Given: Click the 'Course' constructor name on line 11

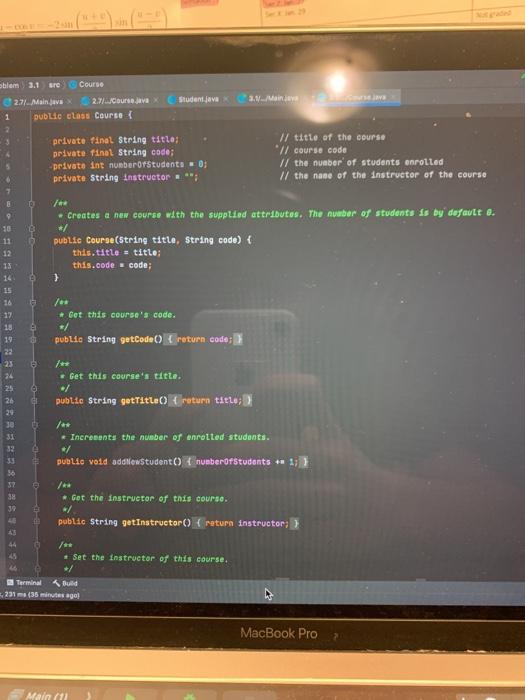Looking at the screenshot, I should [x=100, y=240].
